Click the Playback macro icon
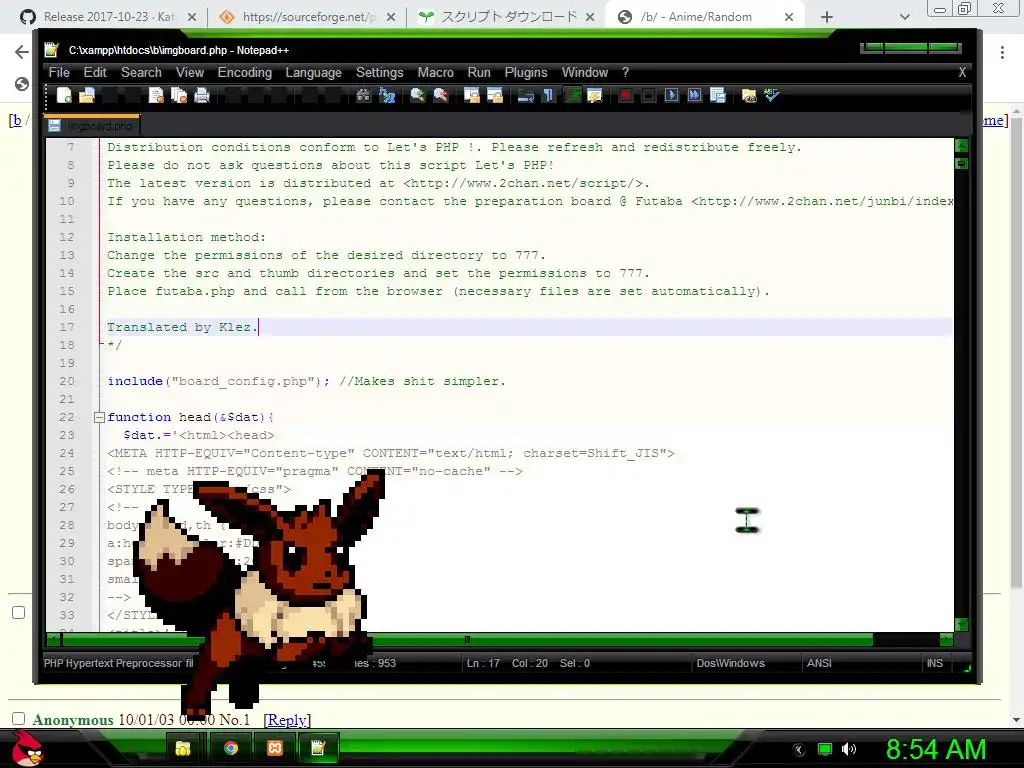 (671, 95)
